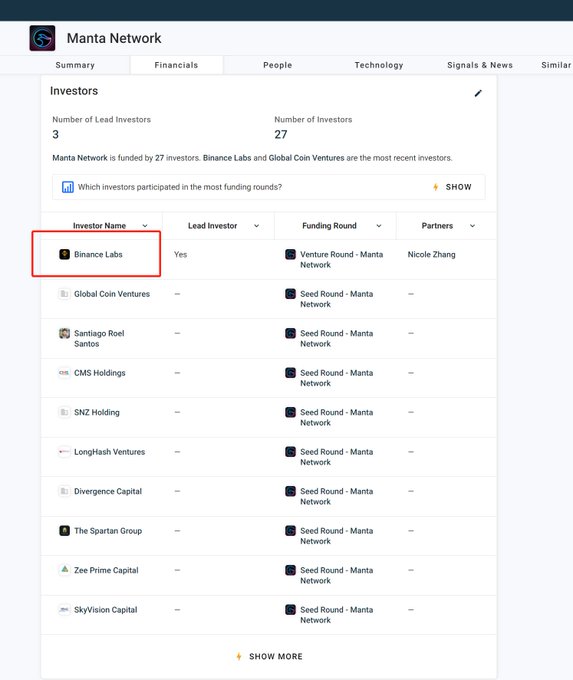Click Manta round icon in Spartan Group row
This screenshot has height=680, width=573.
pyautogui.click(x=291, y=530)
